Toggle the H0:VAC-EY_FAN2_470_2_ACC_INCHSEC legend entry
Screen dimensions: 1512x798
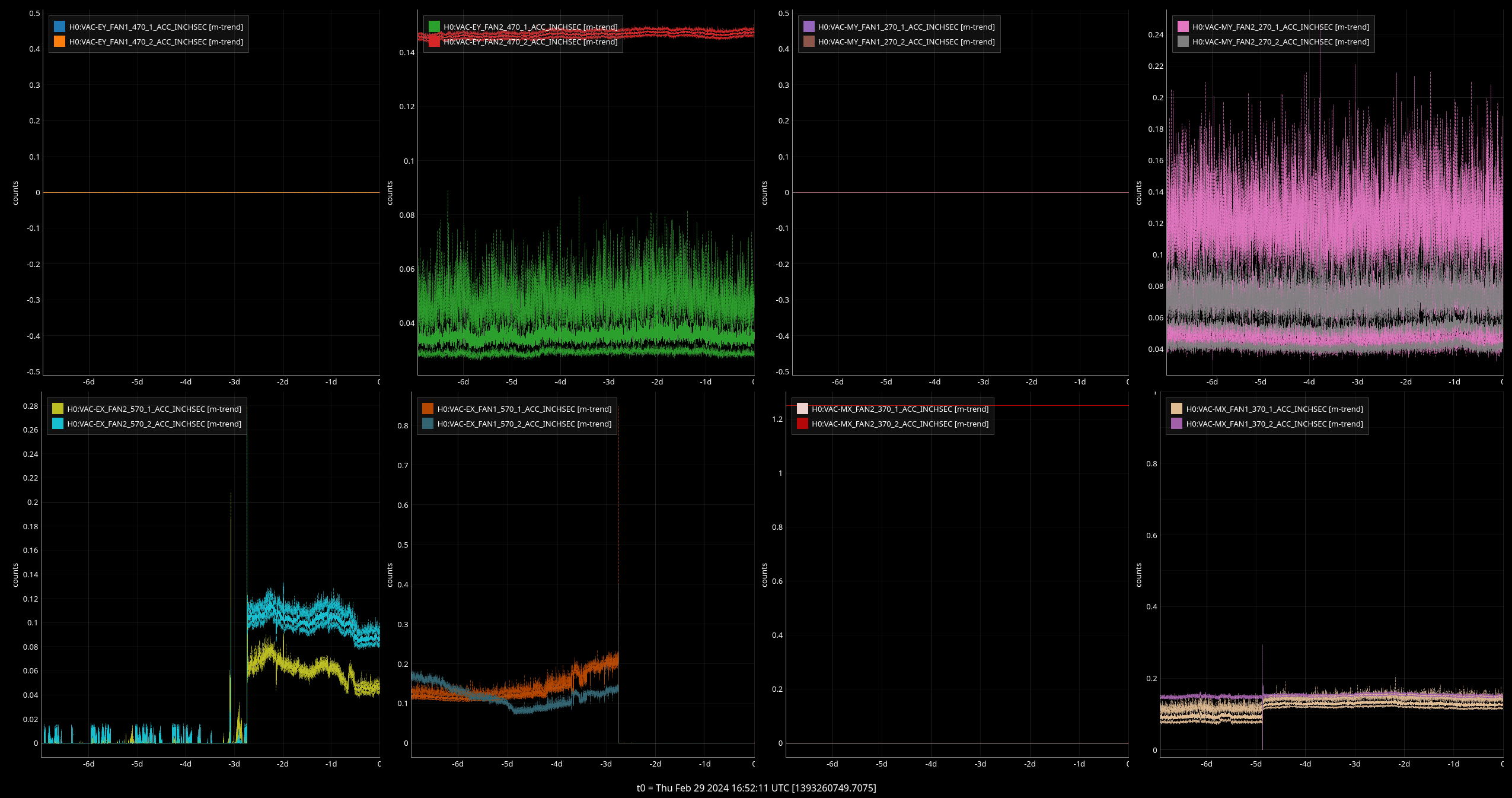pyautogui.click(x=529, y=42)
